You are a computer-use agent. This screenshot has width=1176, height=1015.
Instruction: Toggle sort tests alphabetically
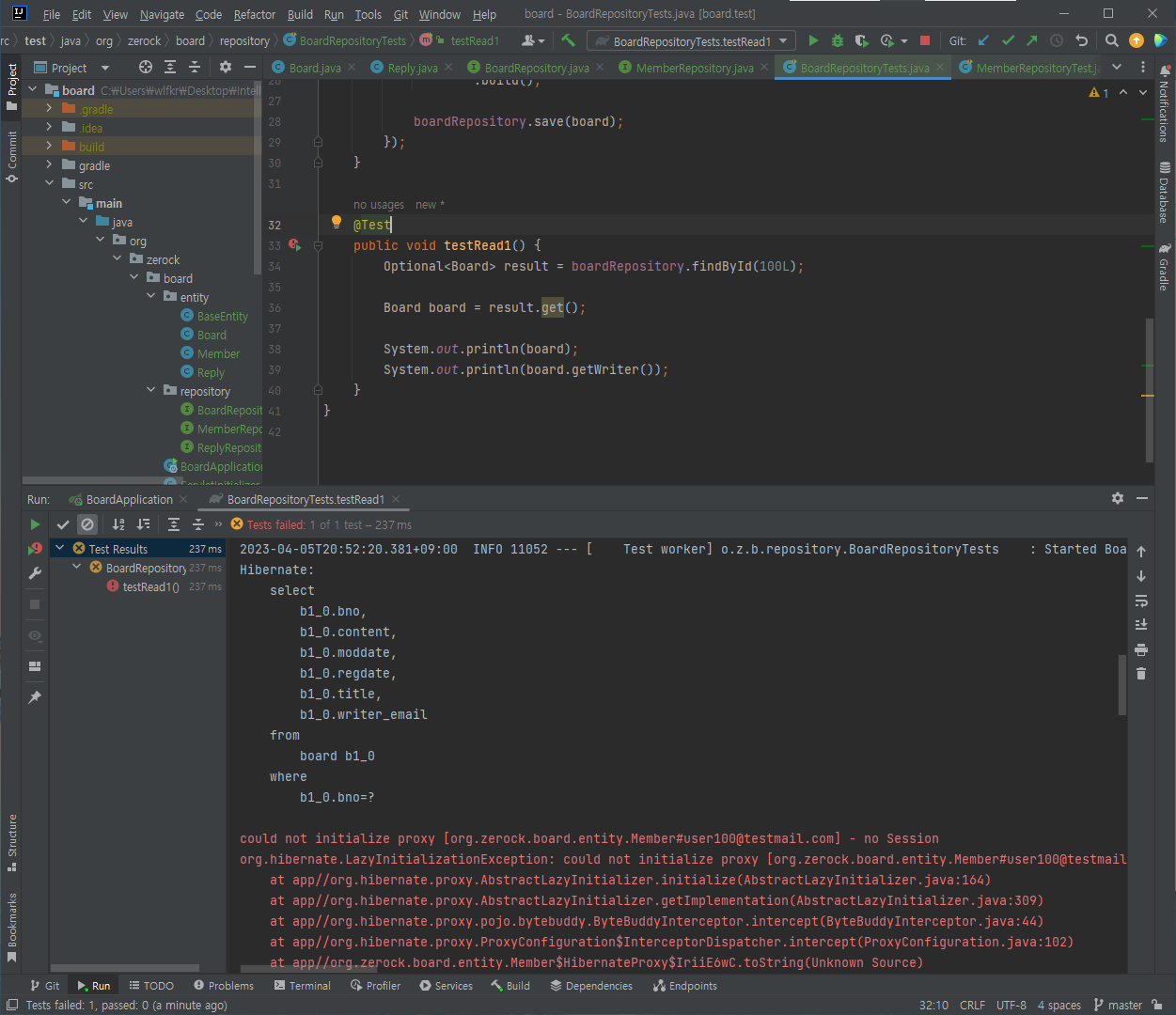[x=118, y=524]
